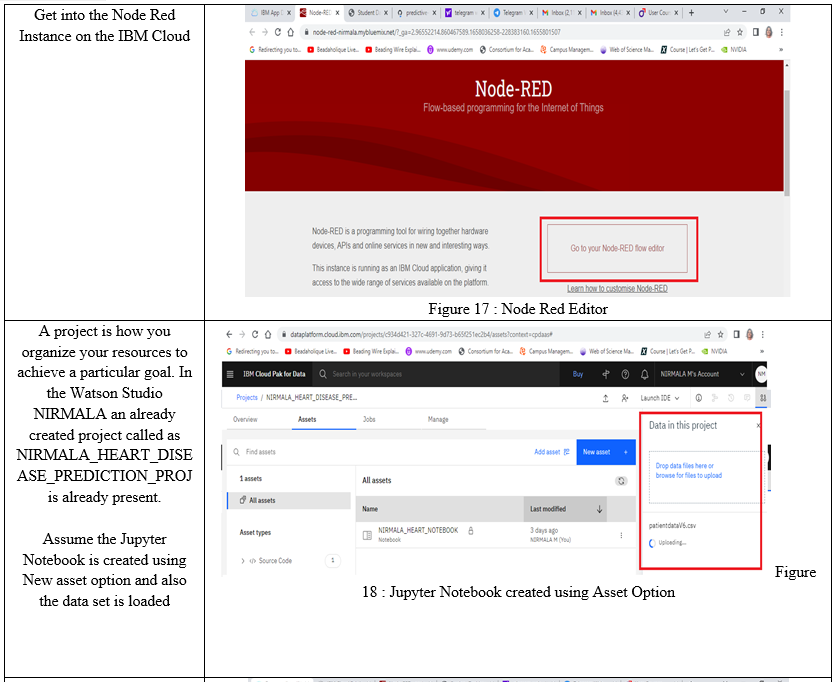Click the help question mark icon
Viewport: 837px width, 682px height.
(625, 374)
